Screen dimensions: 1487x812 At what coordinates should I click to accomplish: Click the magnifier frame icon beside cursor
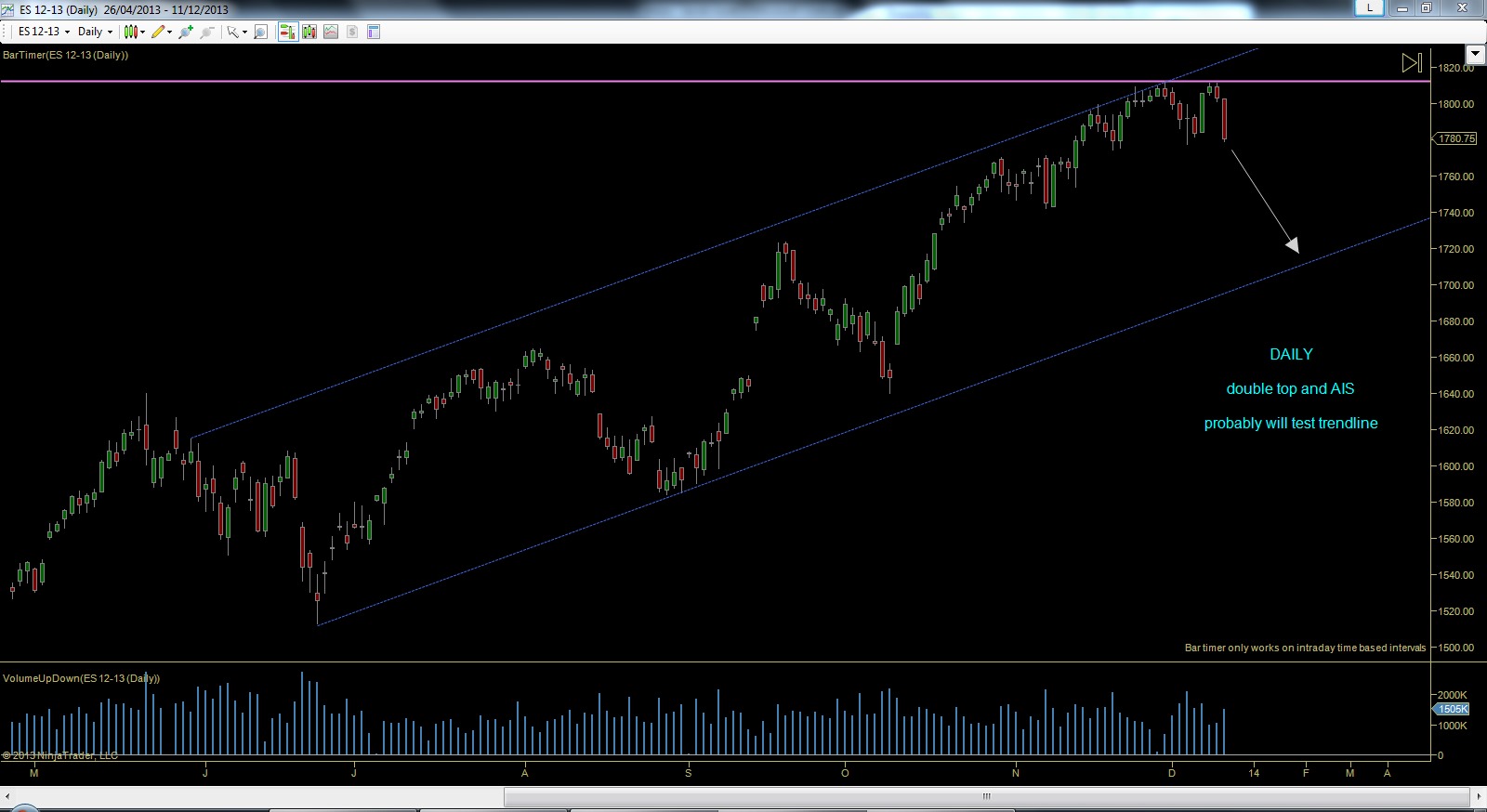[261, 32]
